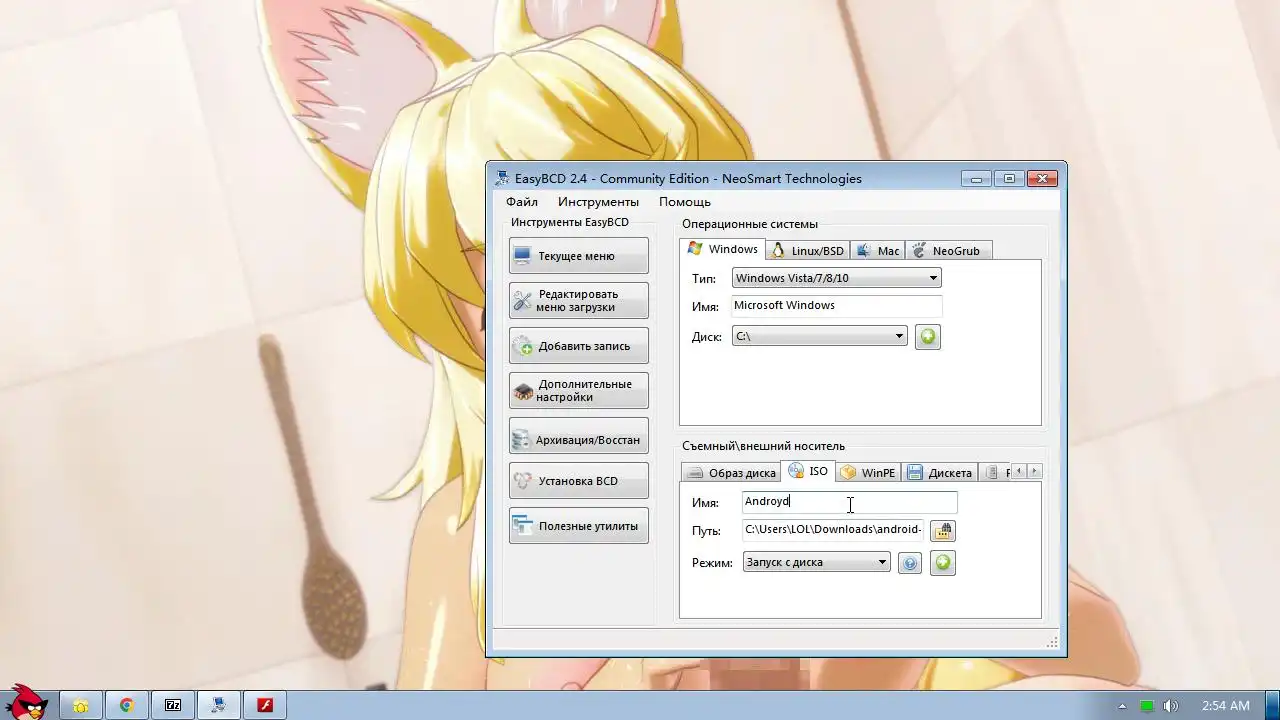Open yellow folder icon in taskbar
The height and width of the screenshot is (720, 1280).
click(80, 705)
